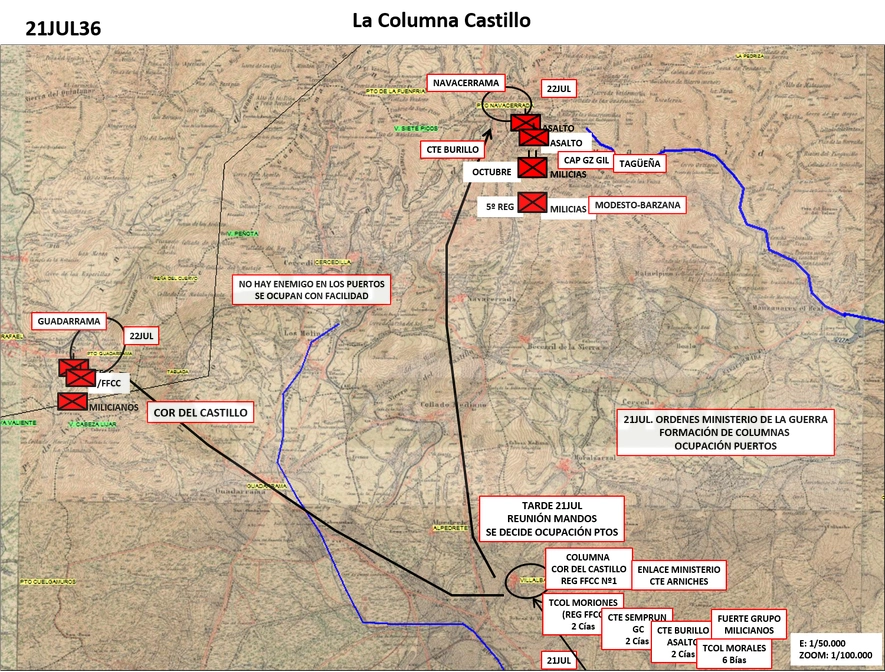This screenshot has width=885, height=672.
Task: Select the top ASALTO unit symbol at Navacerrada
Action: tap(525, 123)
